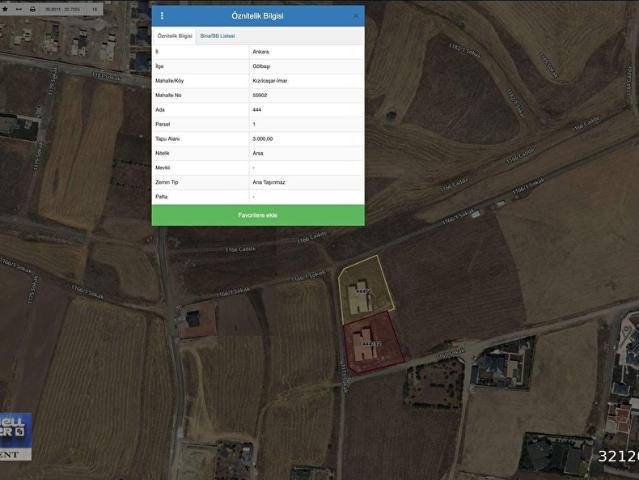Close the Öznitelik Bilgisi dialog
Image resolution: width=639 pixels, height=480 pixels.
coord(355,16)
